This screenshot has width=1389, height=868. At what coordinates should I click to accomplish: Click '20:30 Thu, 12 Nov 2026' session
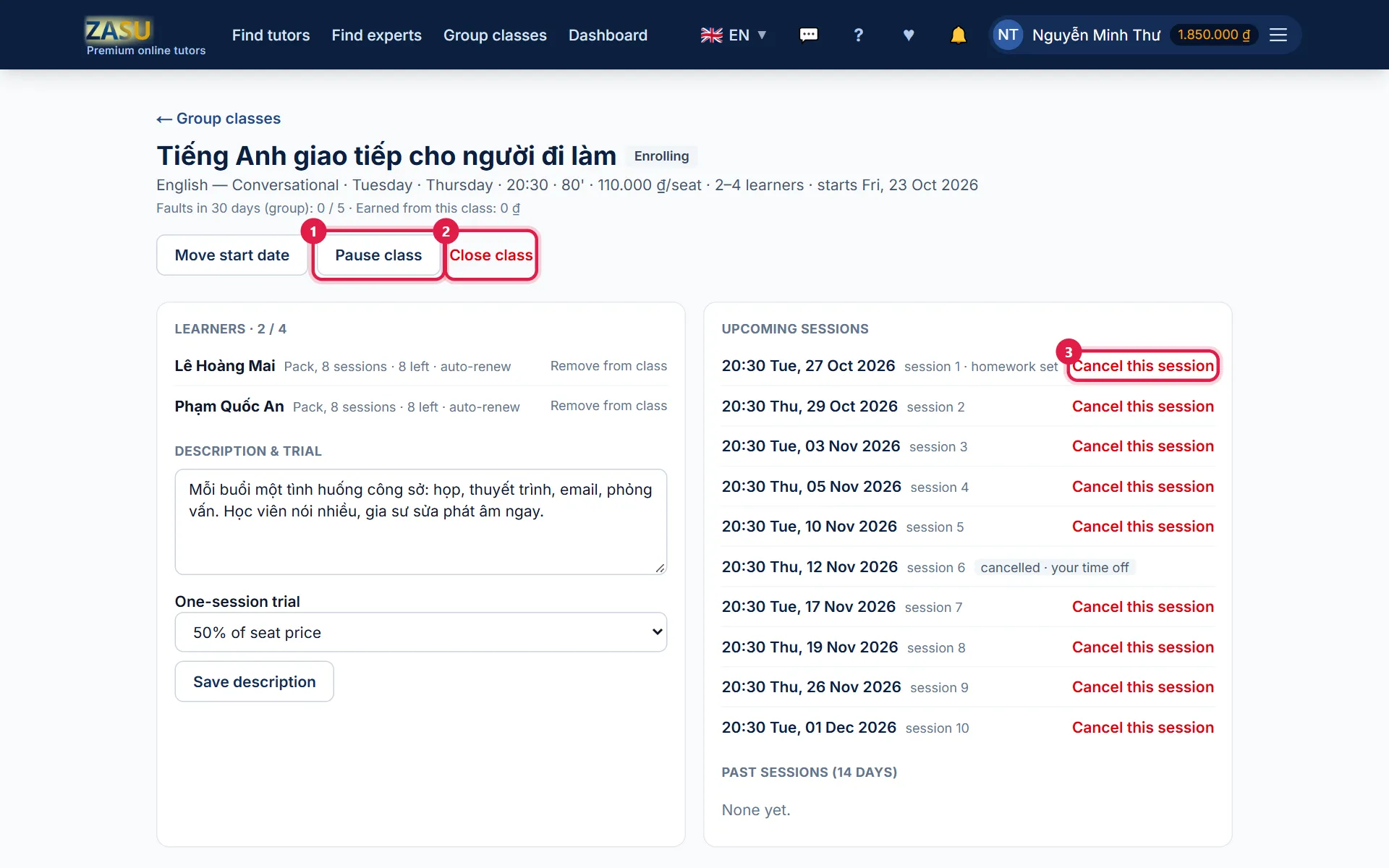(x=810, y=567)
